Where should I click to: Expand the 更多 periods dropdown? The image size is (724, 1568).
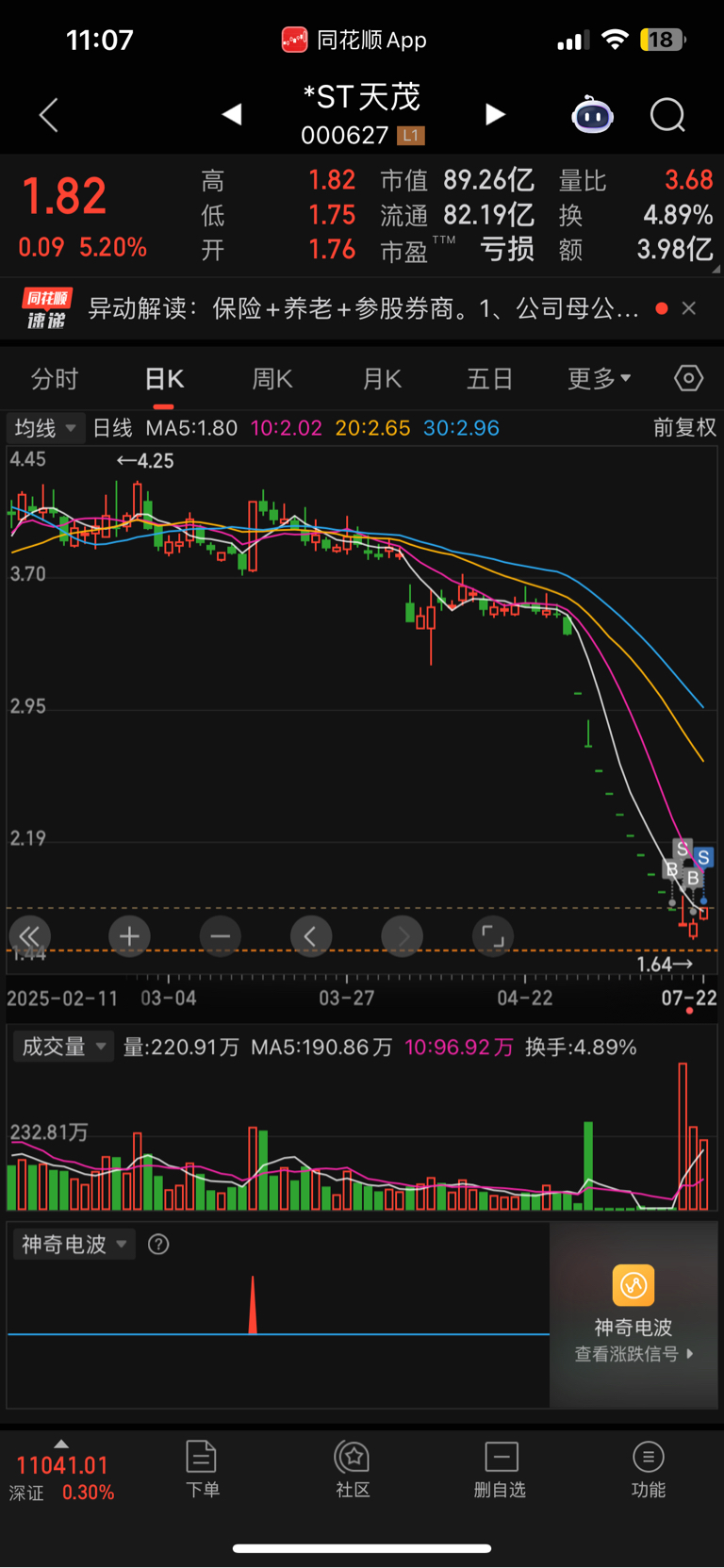coord(600,379)
